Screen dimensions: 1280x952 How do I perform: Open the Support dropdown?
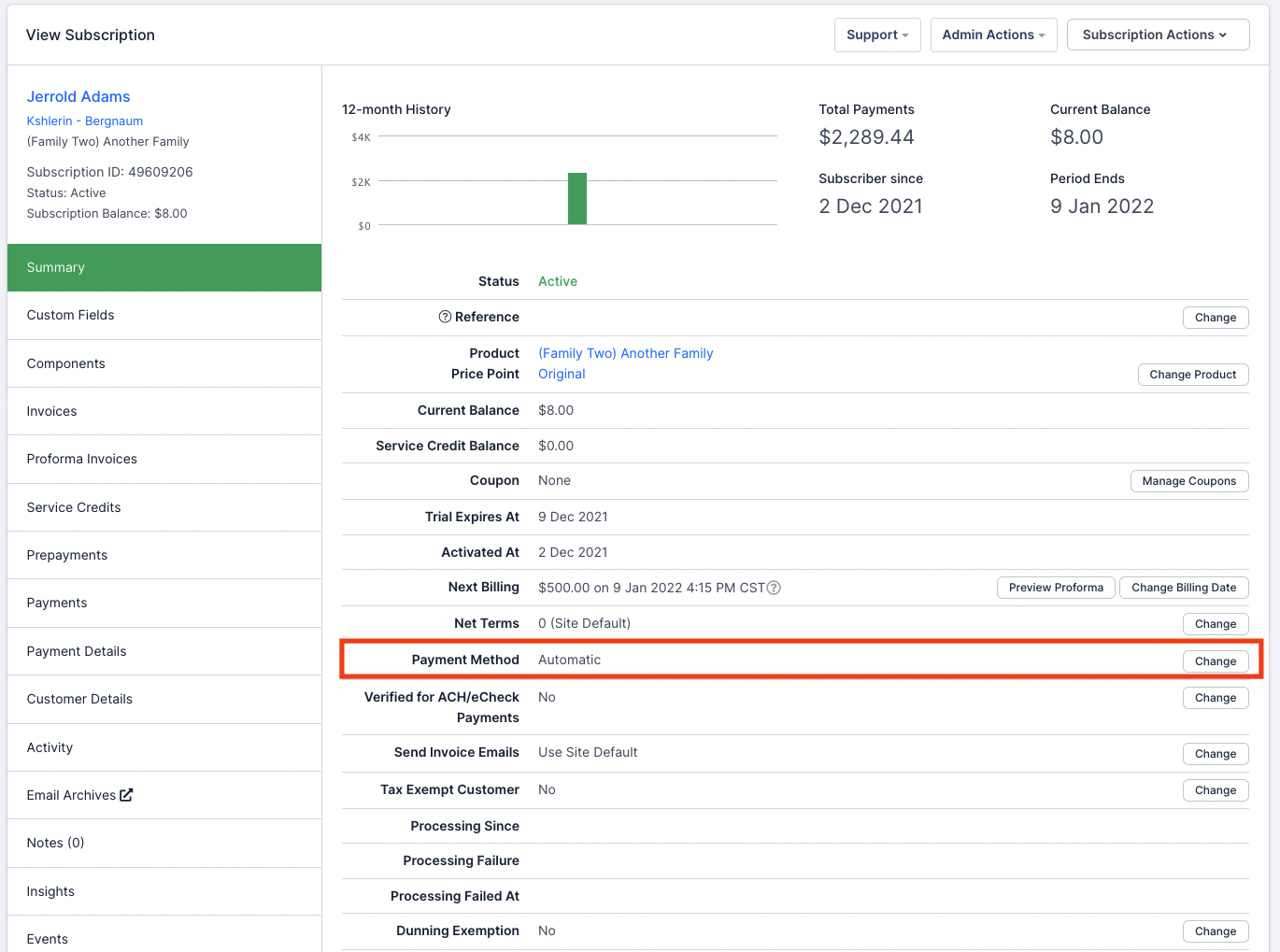[876, 35]
